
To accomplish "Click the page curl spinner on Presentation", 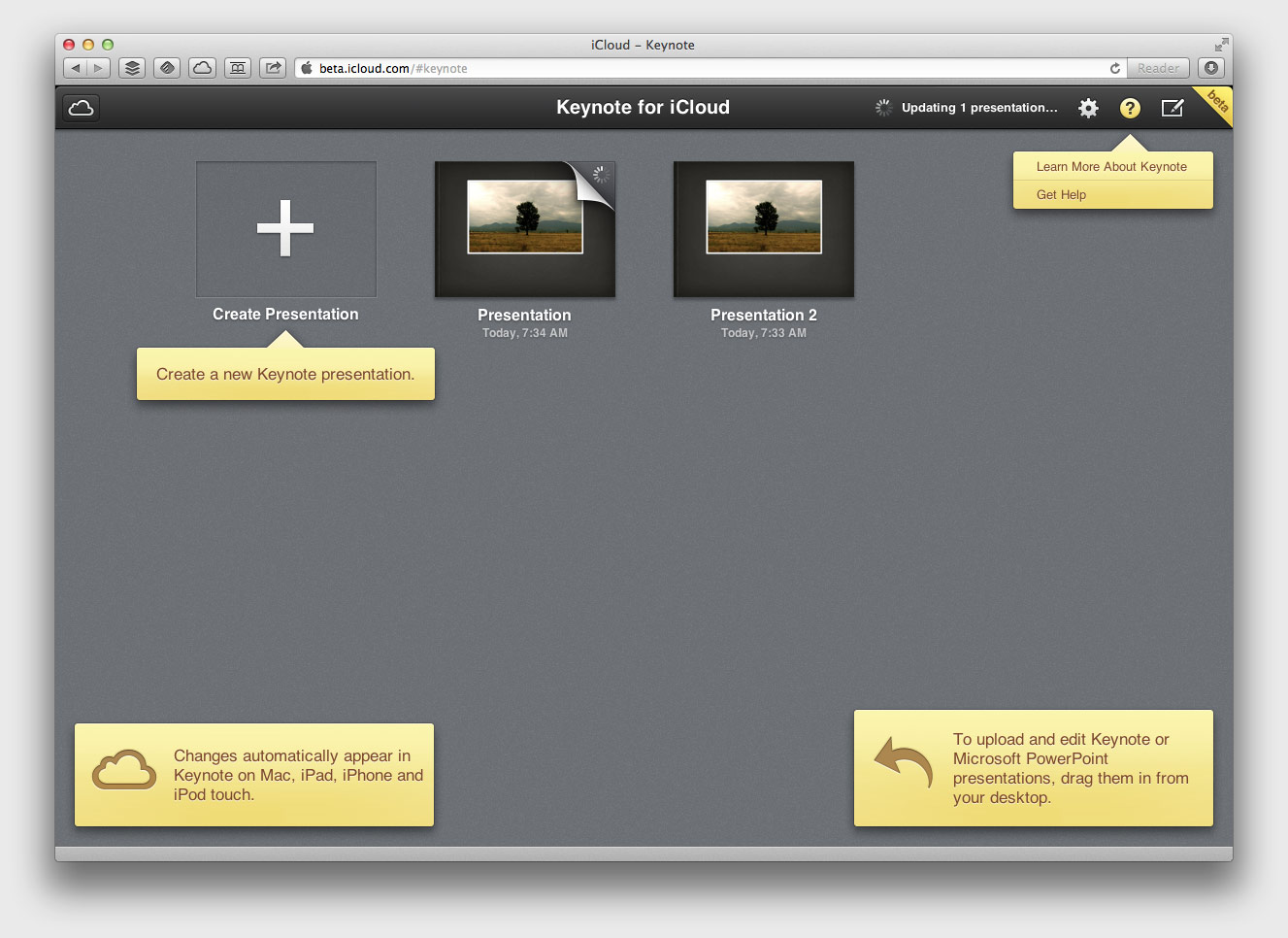I will (x=601, y=175).
